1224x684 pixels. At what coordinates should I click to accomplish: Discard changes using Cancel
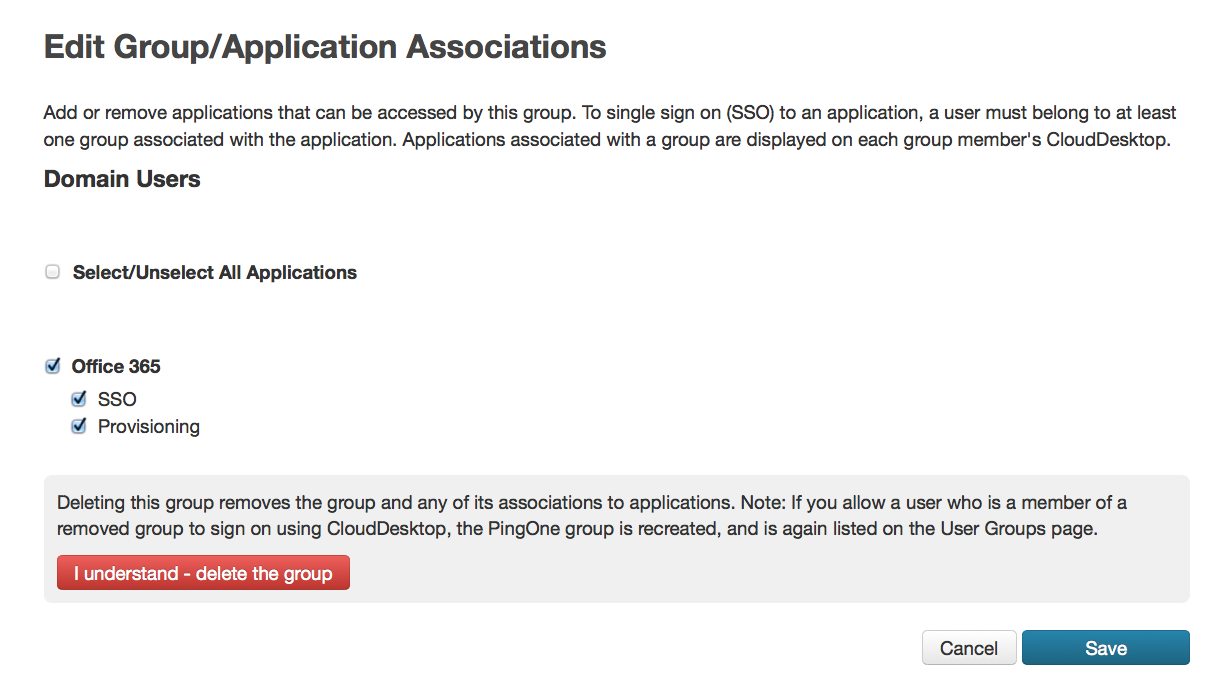(x=968, y=647)
